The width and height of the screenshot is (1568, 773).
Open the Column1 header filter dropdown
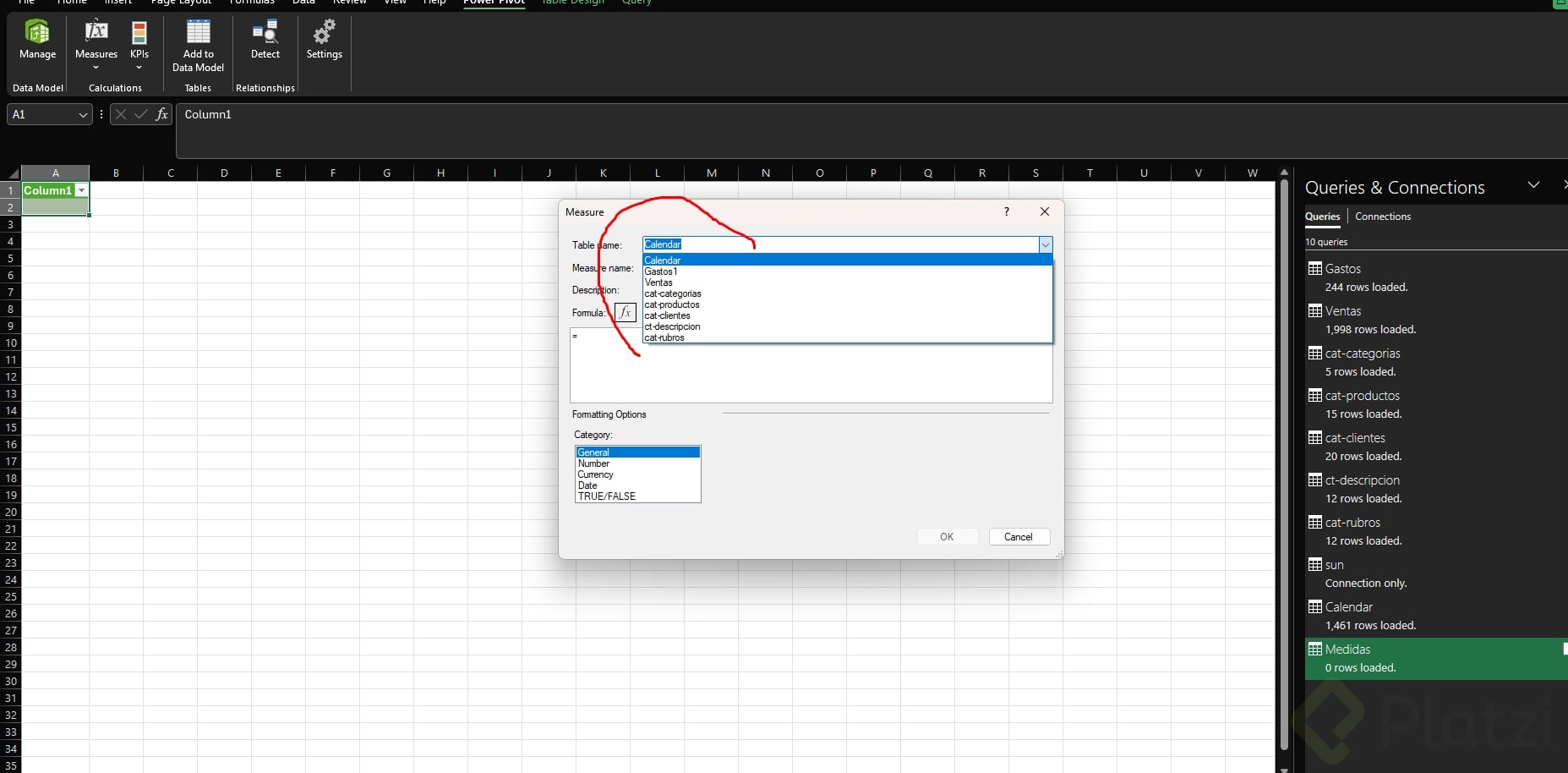(81, 190)
